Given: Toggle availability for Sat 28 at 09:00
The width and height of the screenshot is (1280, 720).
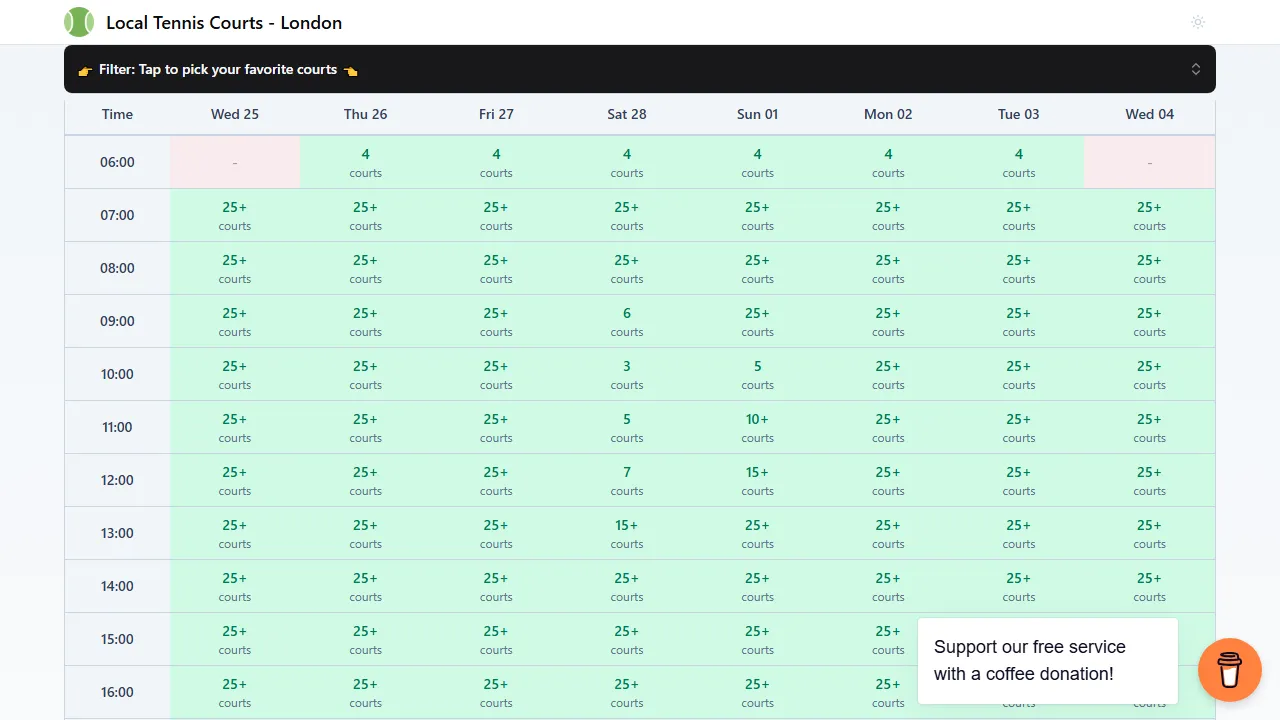Looking at the screenshot, I should 626,320.
